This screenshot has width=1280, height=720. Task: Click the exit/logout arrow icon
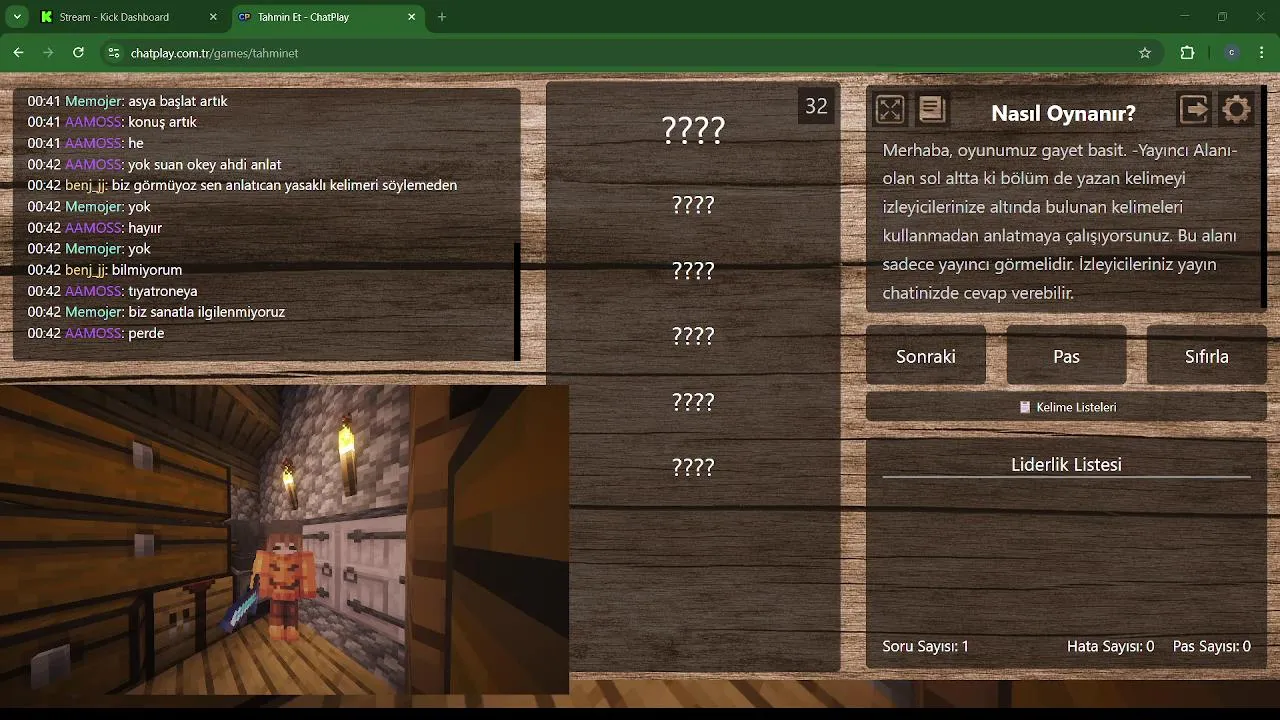pyautogui.click(x=1194, y=109)
